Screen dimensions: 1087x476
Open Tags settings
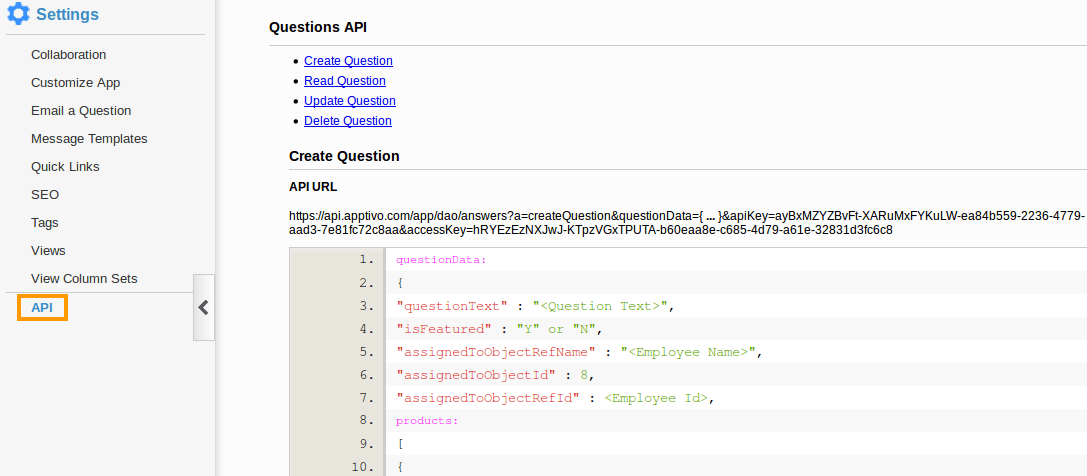point(44,223)
